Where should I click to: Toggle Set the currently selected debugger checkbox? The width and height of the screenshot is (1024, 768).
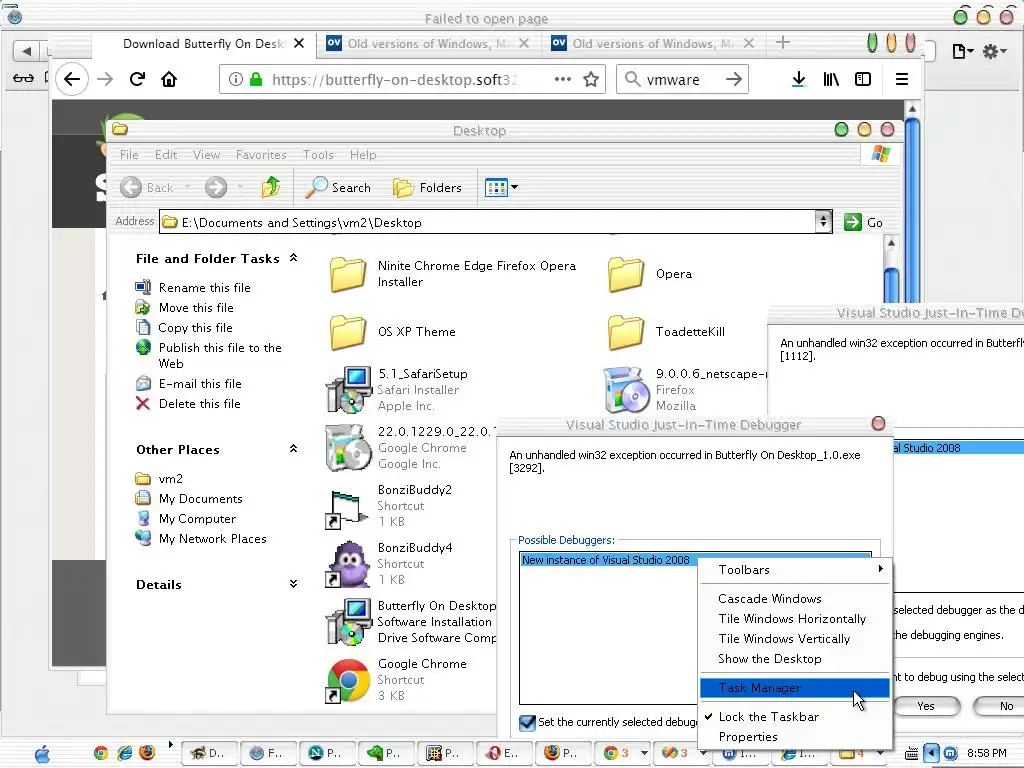527,722
